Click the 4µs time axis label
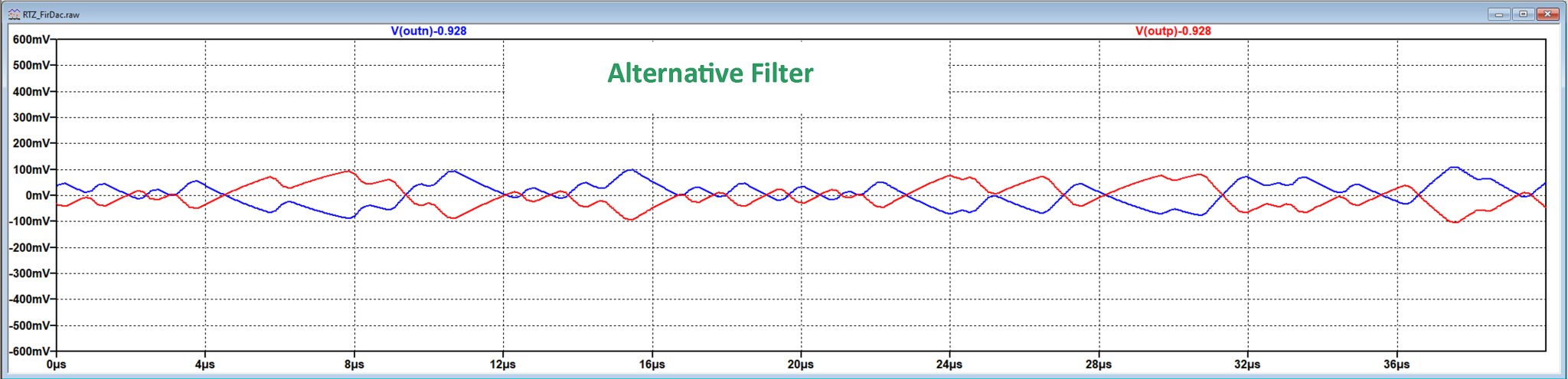The image size is (1568, 379). (205, 364)
